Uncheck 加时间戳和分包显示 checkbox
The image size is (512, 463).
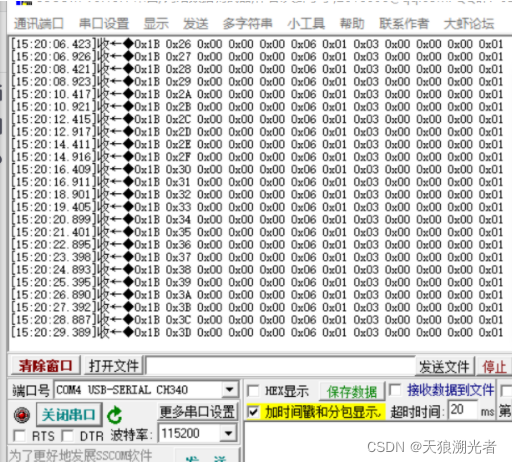253,412
